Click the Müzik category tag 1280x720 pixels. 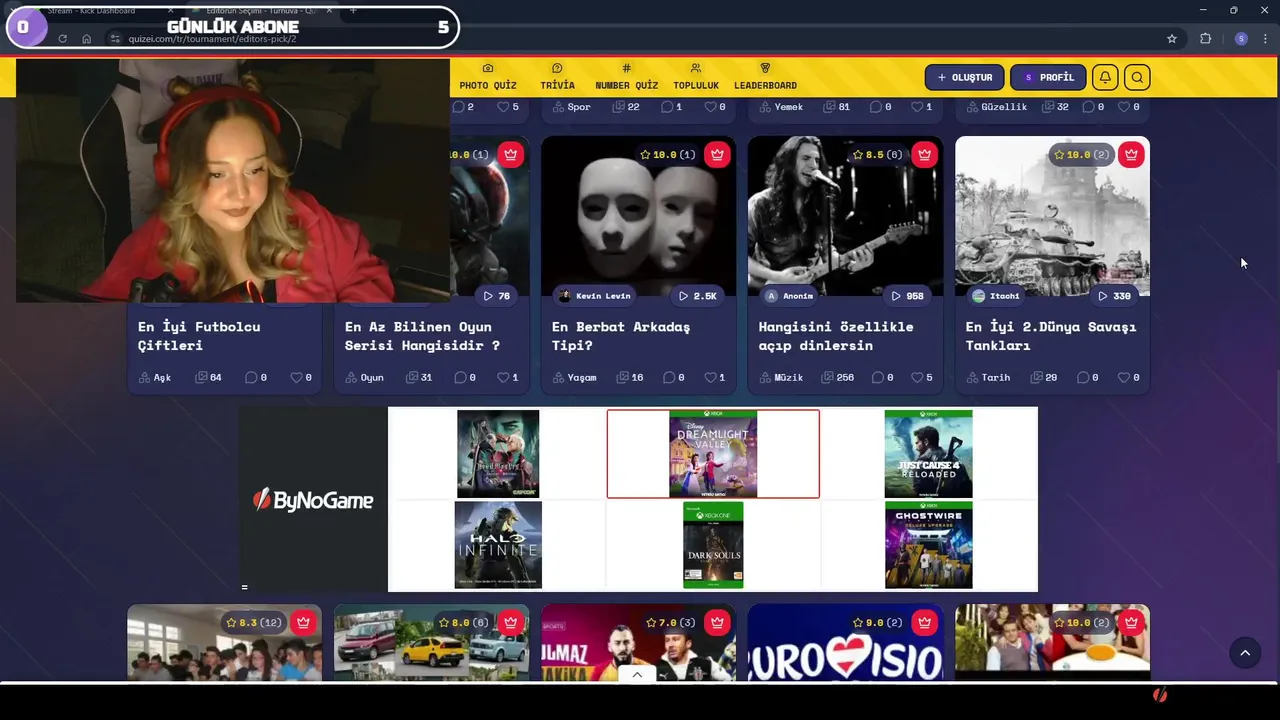tap(781, 377)
